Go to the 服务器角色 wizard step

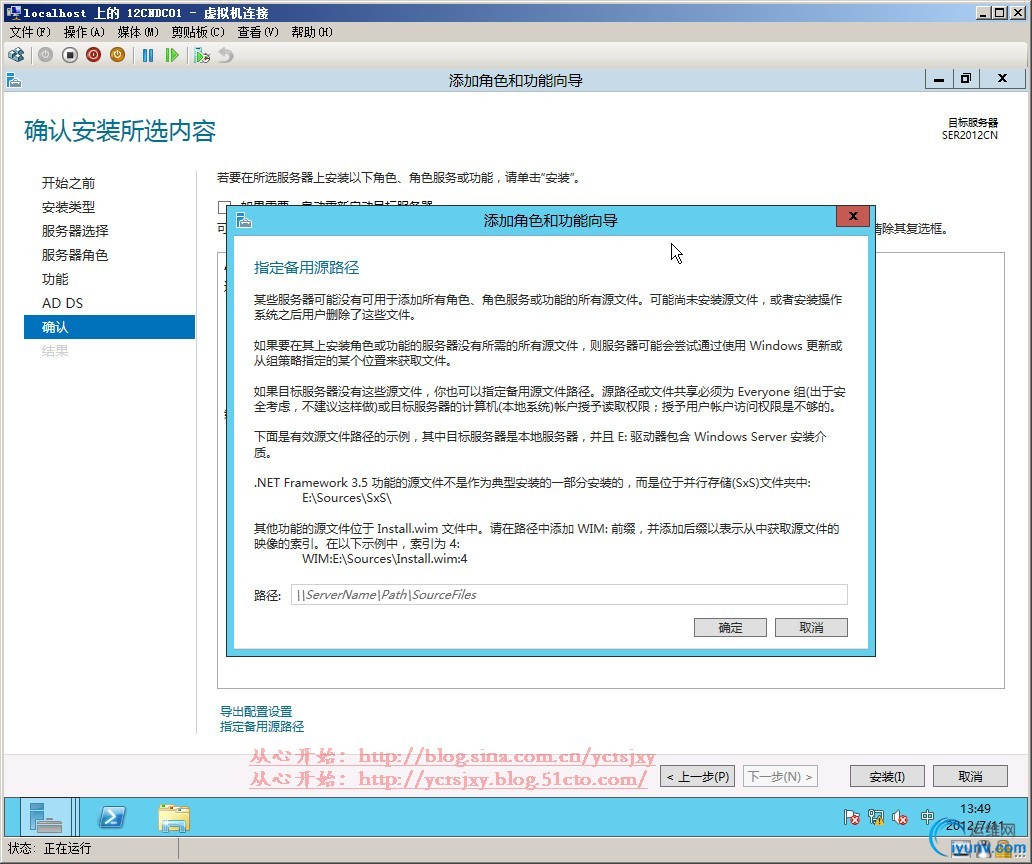[75, 255]
